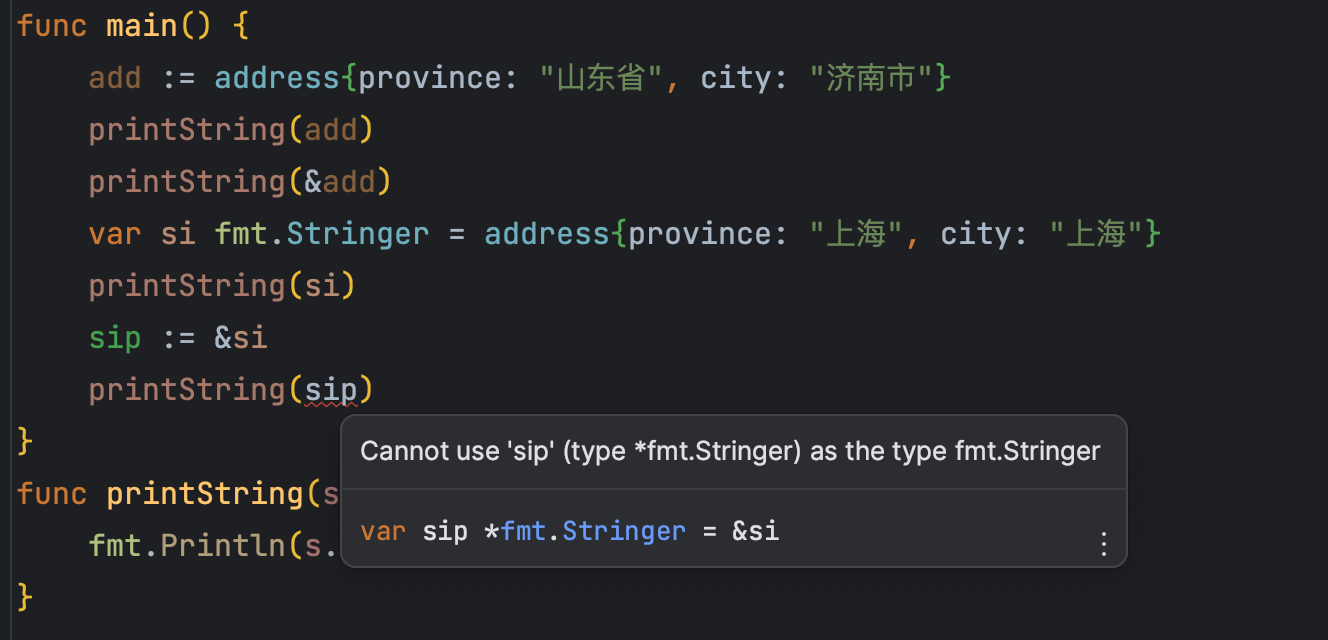Place cursor on 'main' function name

point(142,25)
